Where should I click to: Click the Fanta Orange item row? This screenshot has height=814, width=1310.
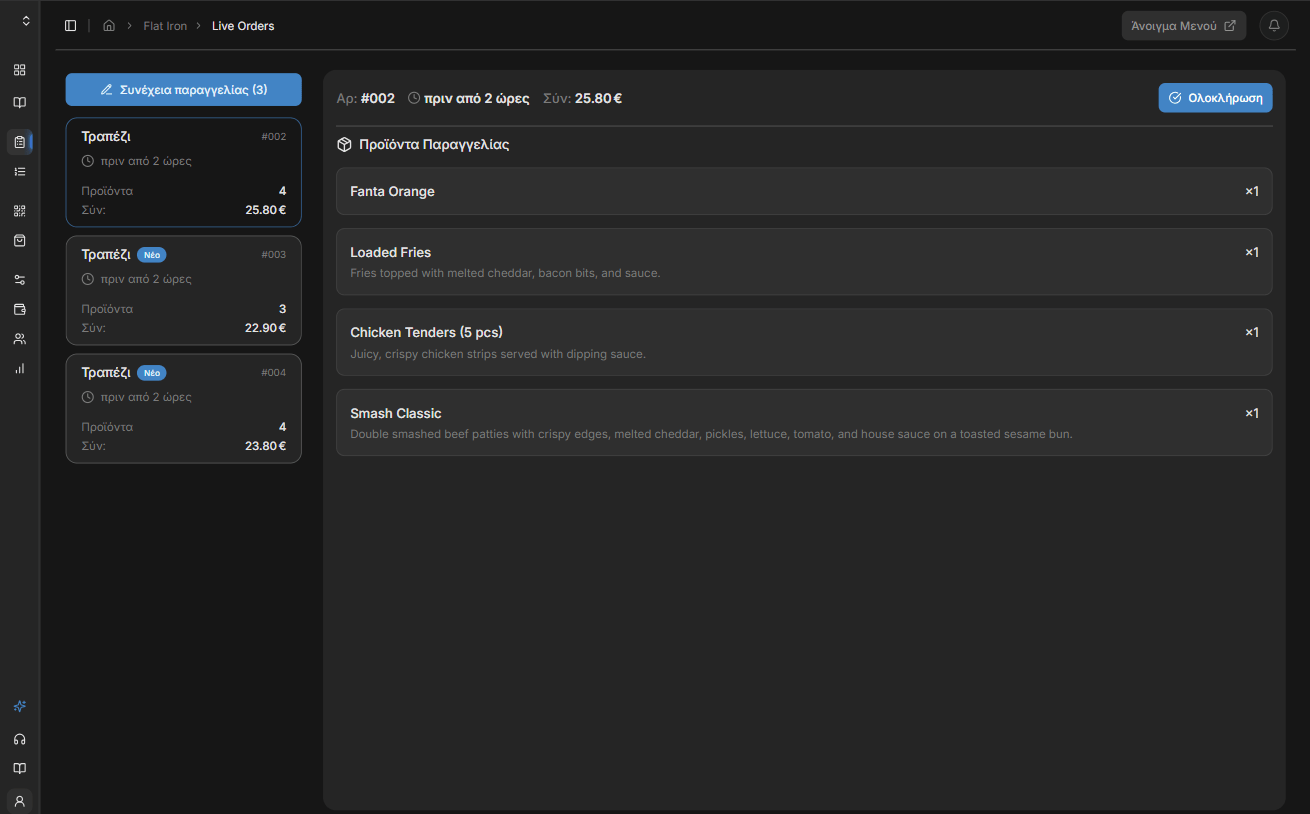point(804,191)
